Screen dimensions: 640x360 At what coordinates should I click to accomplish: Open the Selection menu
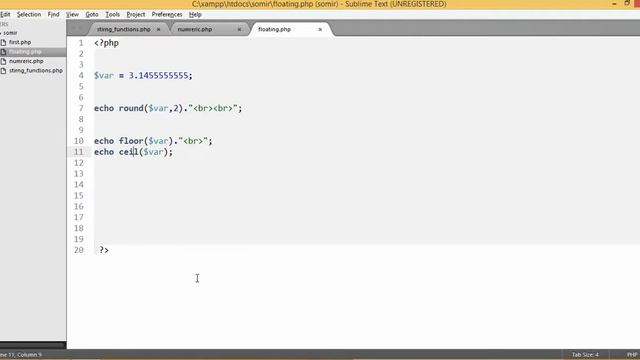point(29,14)
